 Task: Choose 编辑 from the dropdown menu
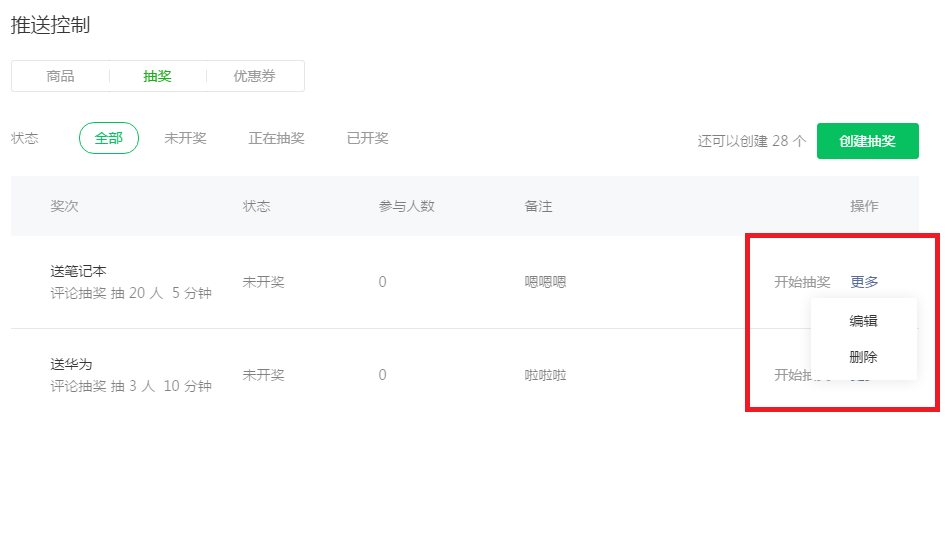pyautogui.click(x=863, y=321)
